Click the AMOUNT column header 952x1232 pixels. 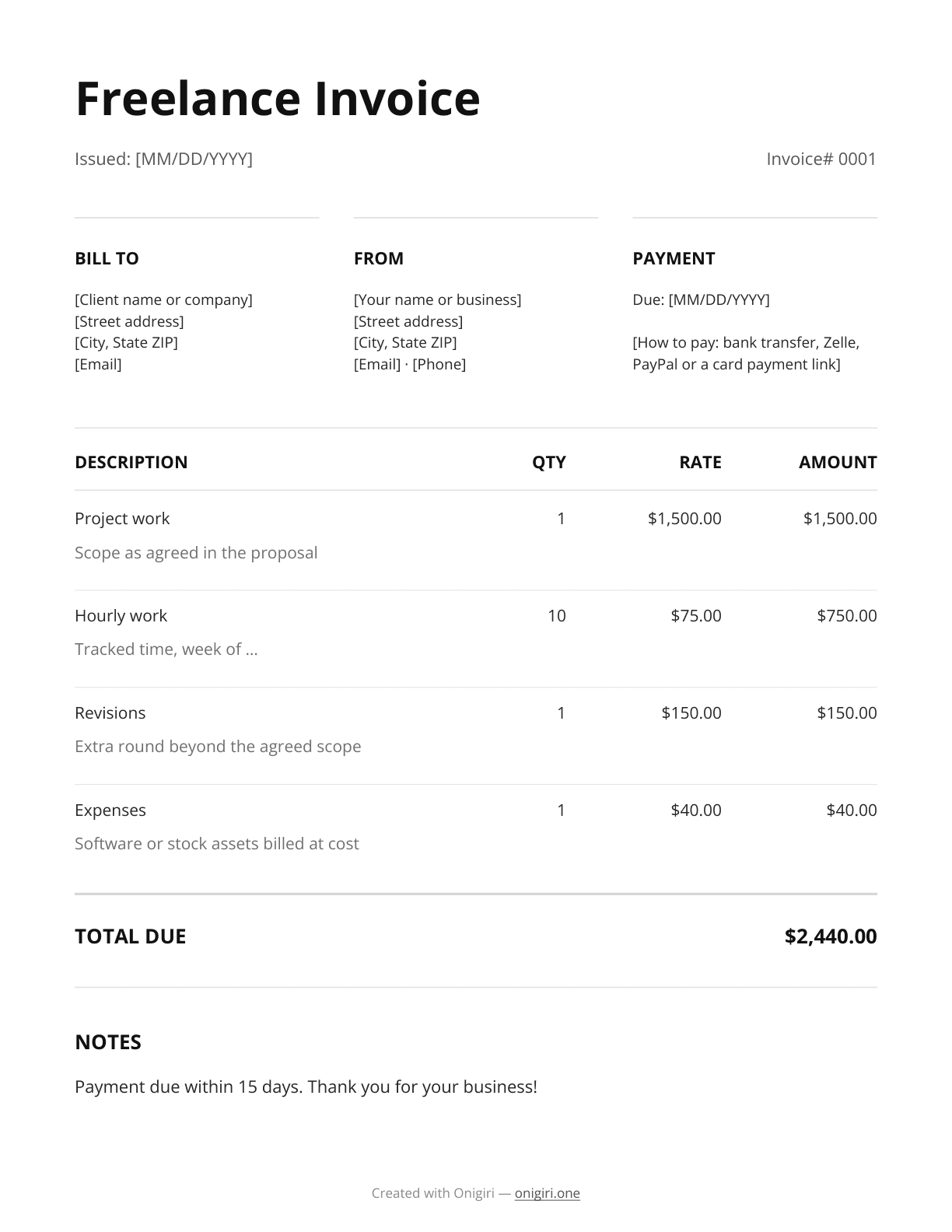point(838,462)
